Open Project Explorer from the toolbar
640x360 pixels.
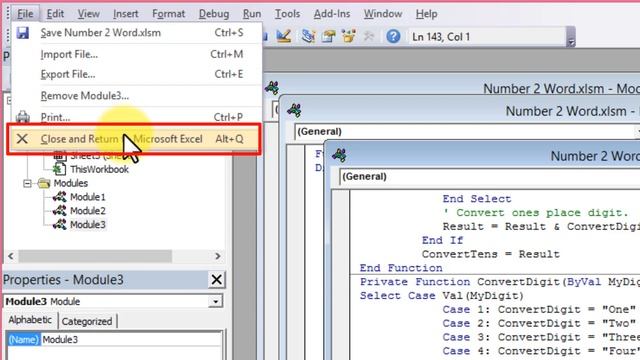(x=308, y=36)
